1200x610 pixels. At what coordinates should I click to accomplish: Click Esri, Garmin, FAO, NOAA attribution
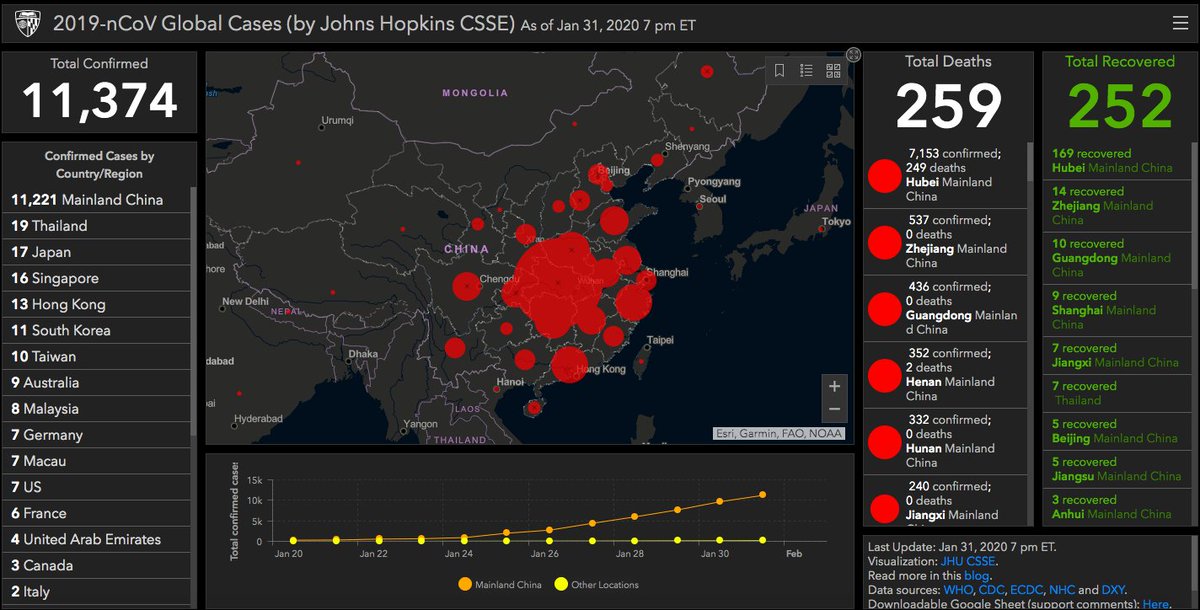point(778,433)
